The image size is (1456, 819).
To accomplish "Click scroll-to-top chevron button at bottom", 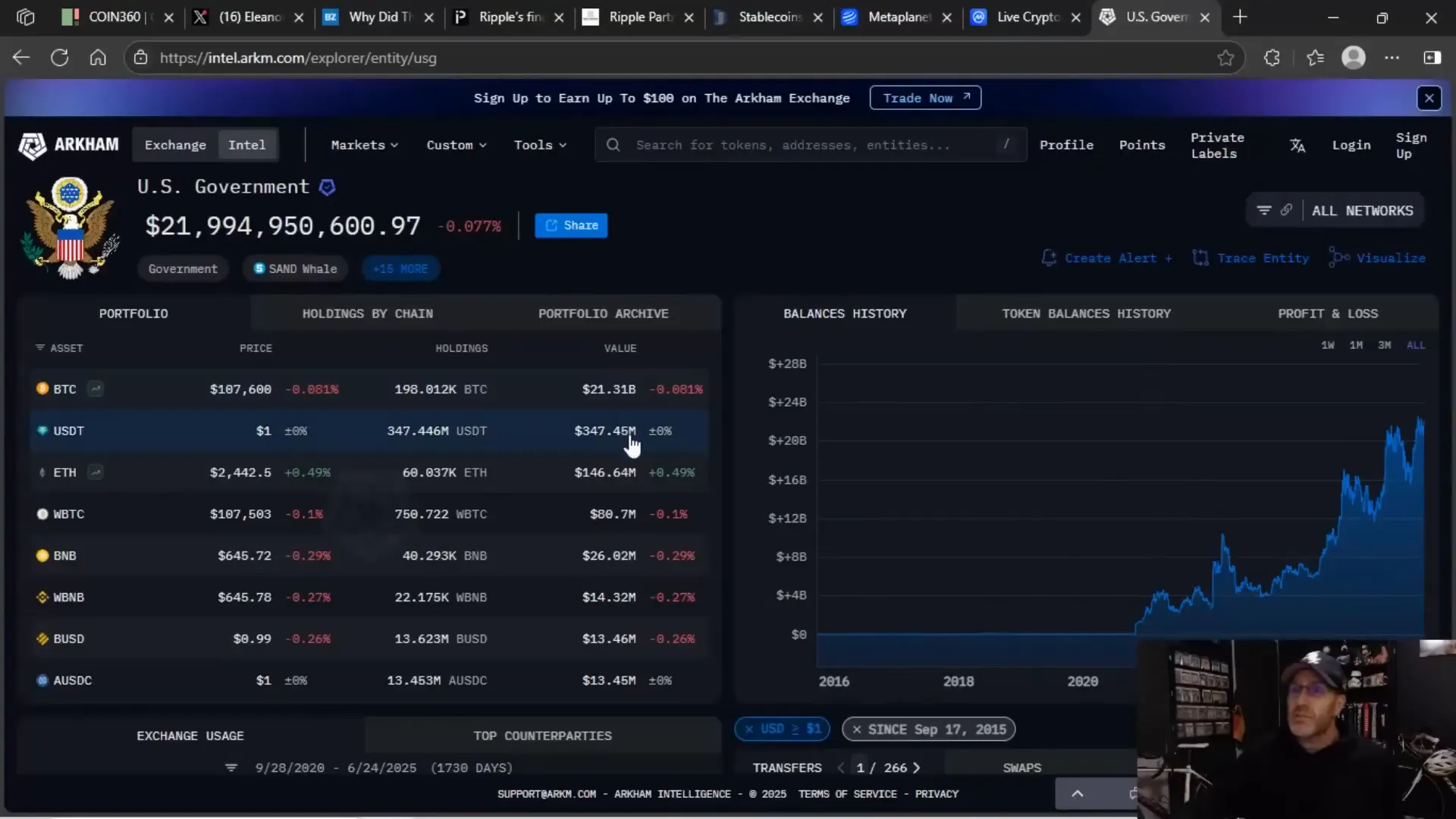I will pos(1077,793).
